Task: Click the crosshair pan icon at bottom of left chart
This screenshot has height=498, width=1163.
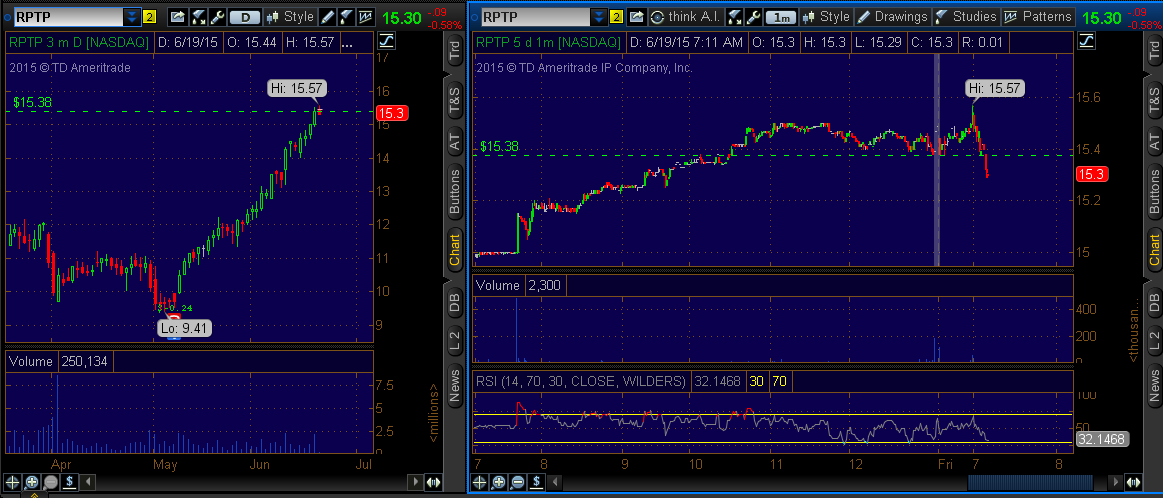Action: tap(13, 482)
